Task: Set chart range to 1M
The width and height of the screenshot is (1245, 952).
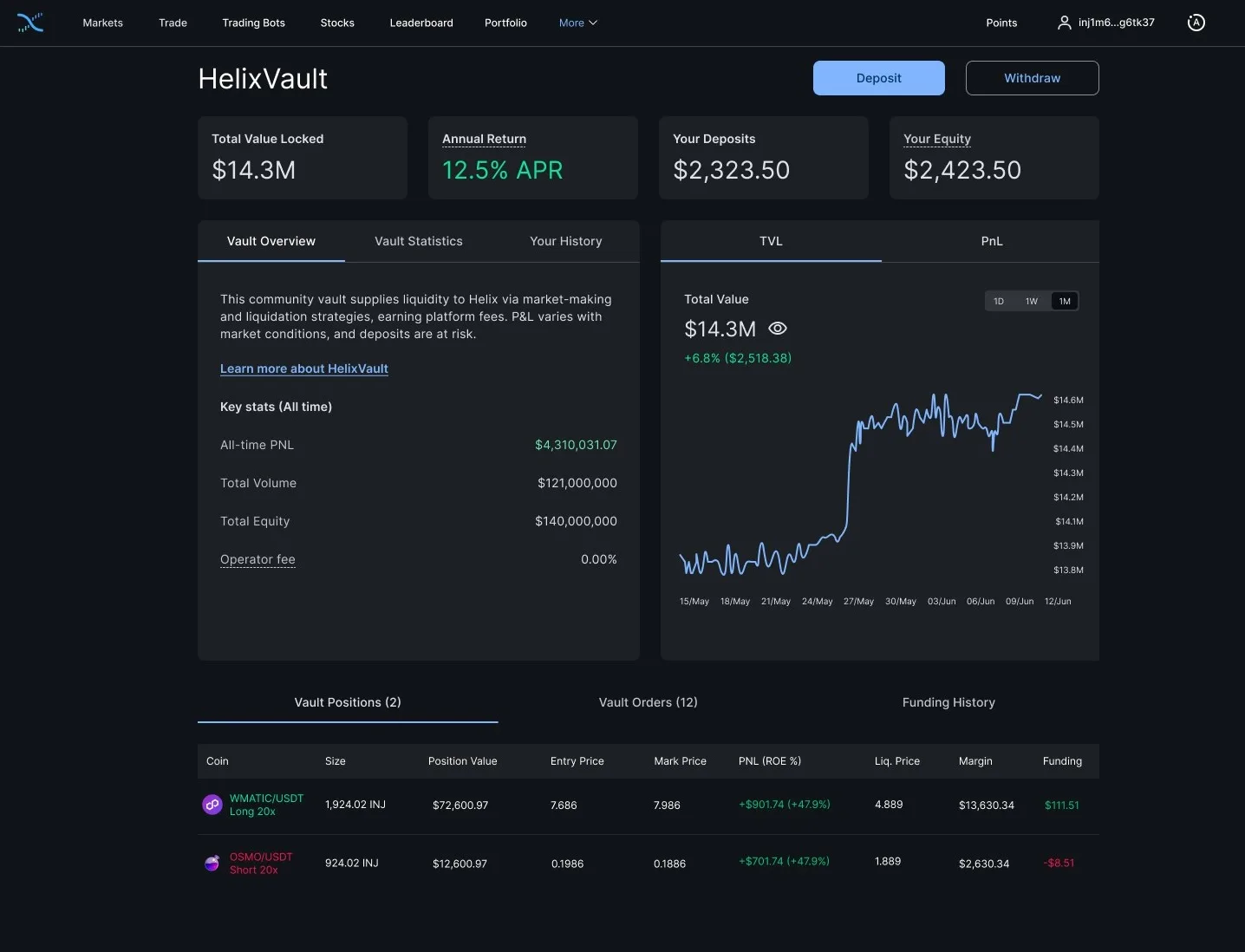Action: (1065, 301)
